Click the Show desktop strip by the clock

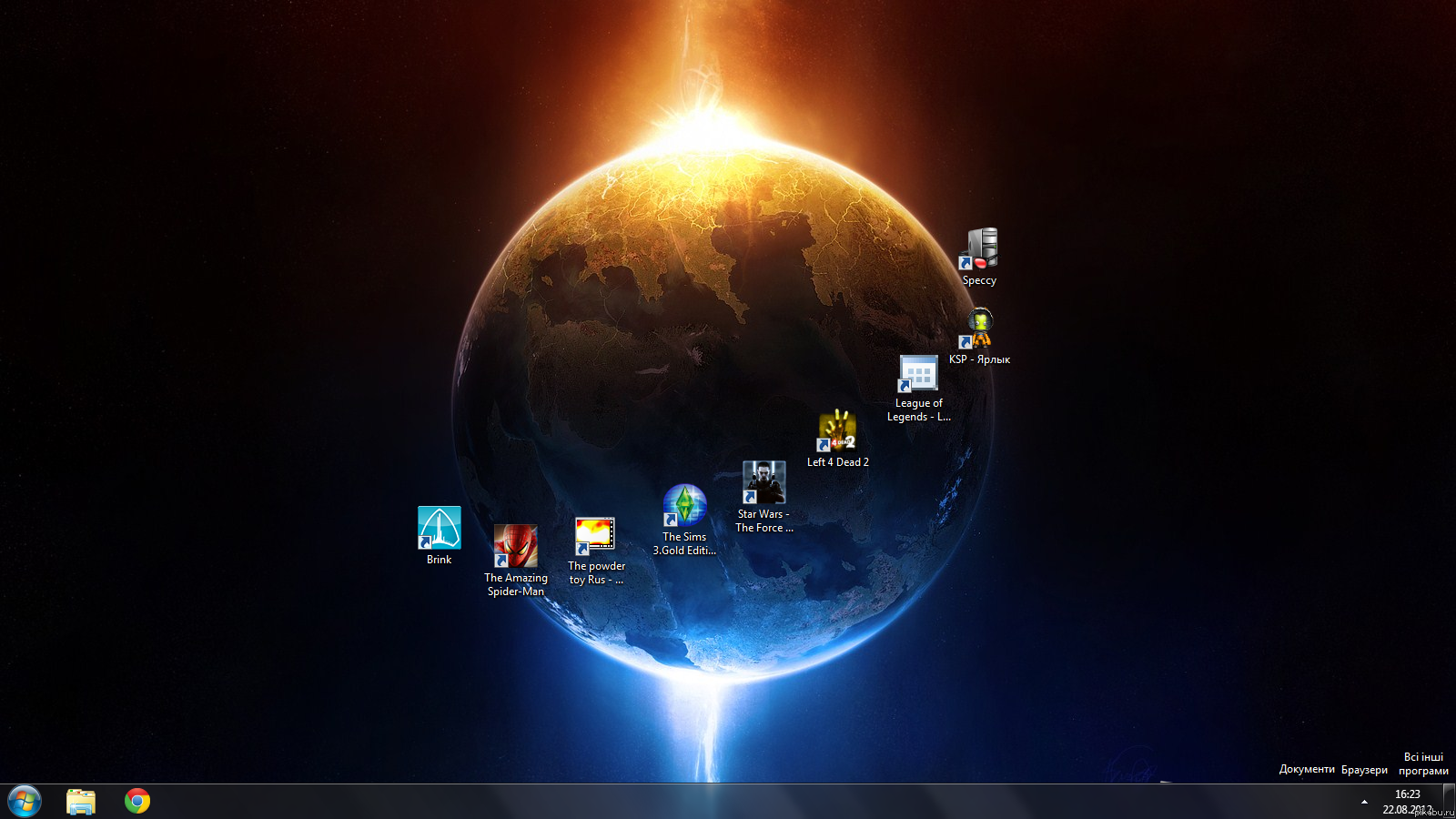coord(1449,802)
